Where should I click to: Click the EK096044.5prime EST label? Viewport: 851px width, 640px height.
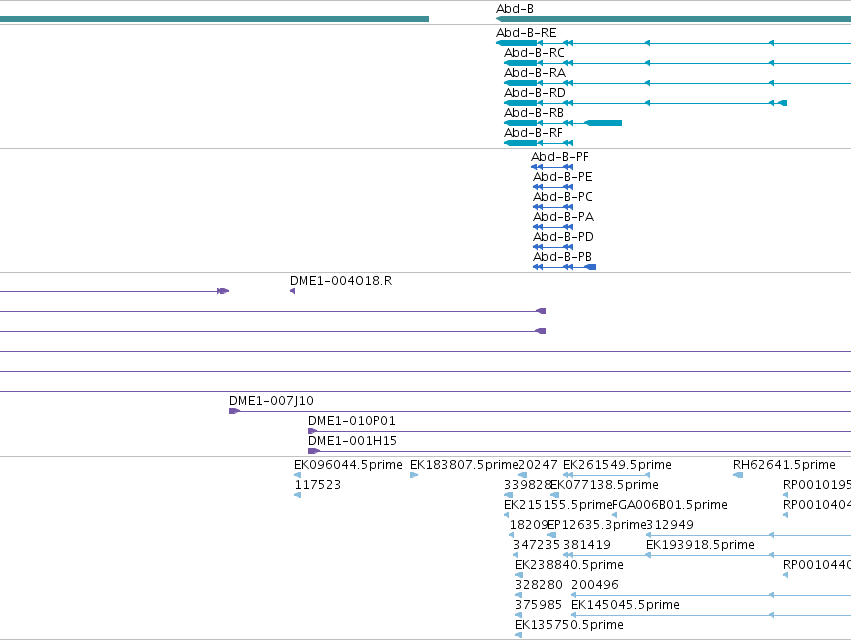(x=348, y=465)
